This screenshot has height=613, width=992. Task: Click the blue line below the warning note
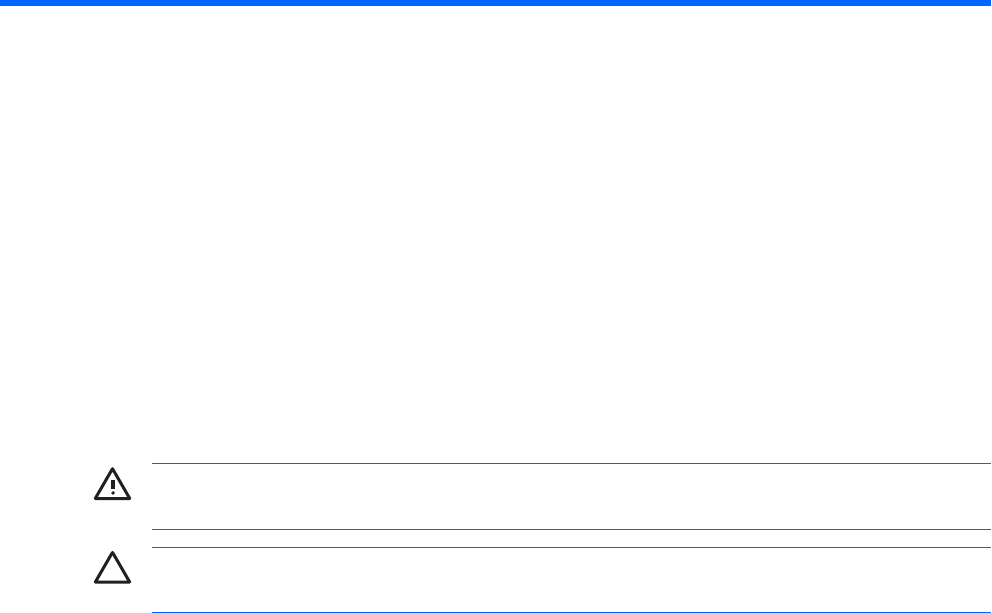click(571, 529)
